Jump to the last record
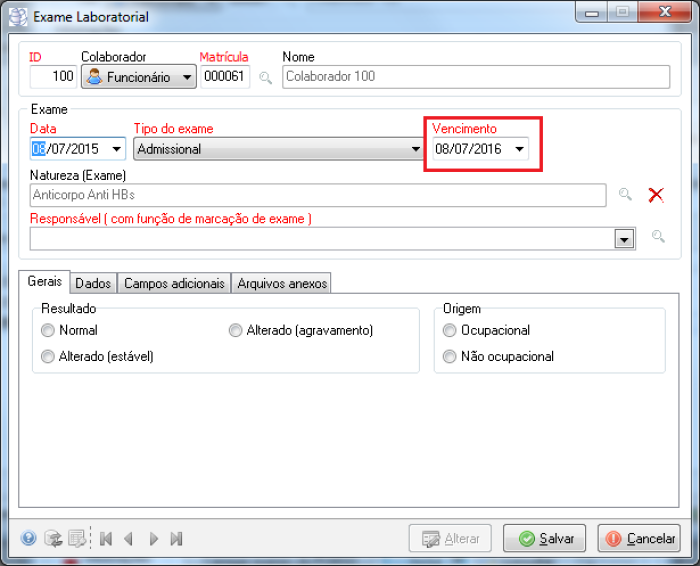Image resolution: width=700 pixels, height=566 pixels. pos(176,539)
